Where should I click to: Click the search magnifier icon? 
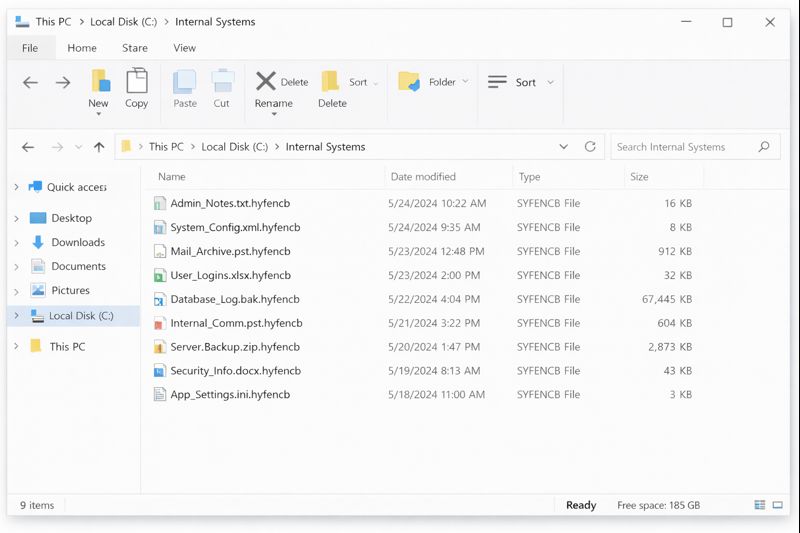[x=764, y=147]
